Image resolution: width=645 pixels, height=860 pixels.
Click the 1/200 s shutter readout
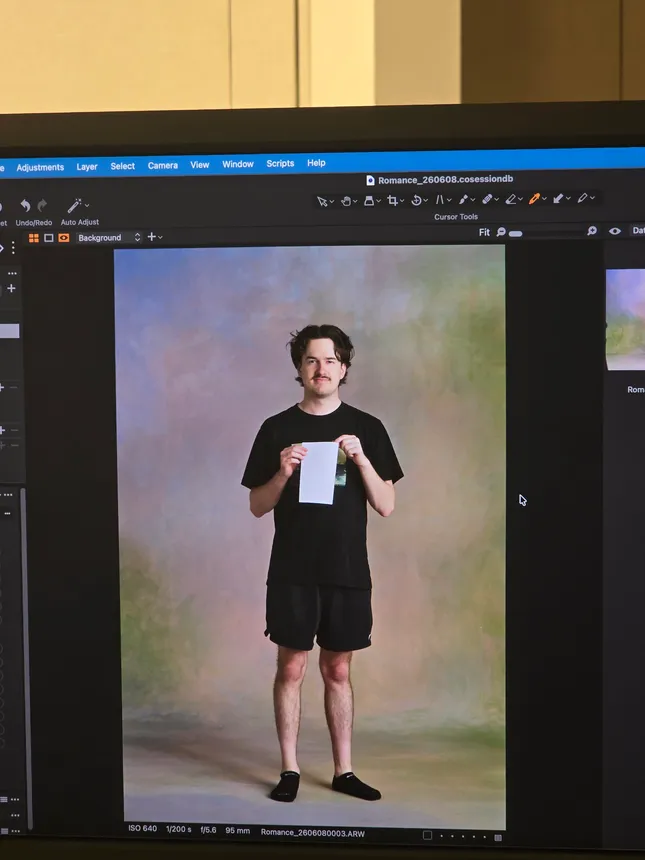click(x=179, y=829)
